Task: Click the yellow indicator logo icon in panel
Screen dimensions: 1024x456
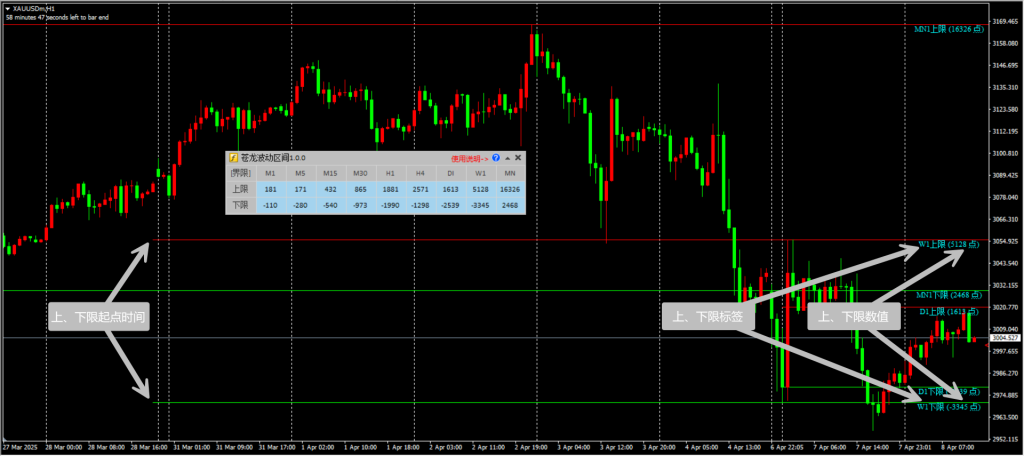Action: point(233,158)
